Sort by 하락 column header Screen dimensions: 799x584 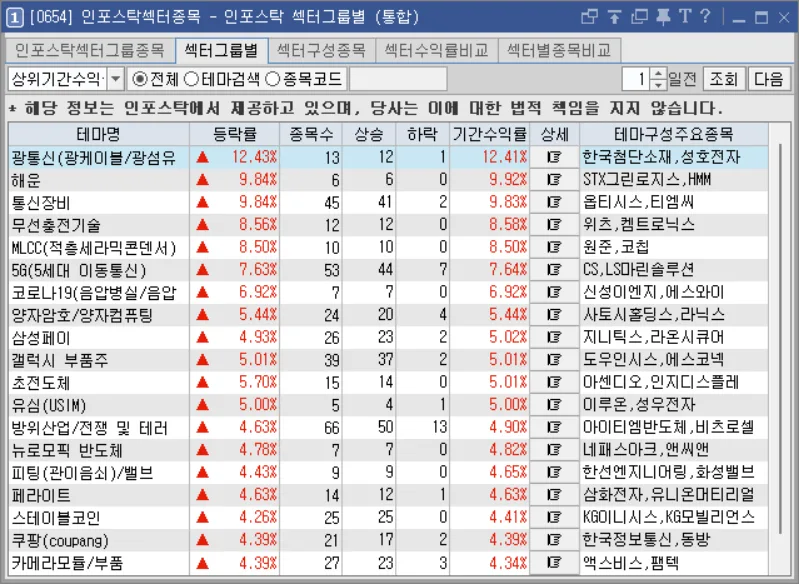pos(422,135)
